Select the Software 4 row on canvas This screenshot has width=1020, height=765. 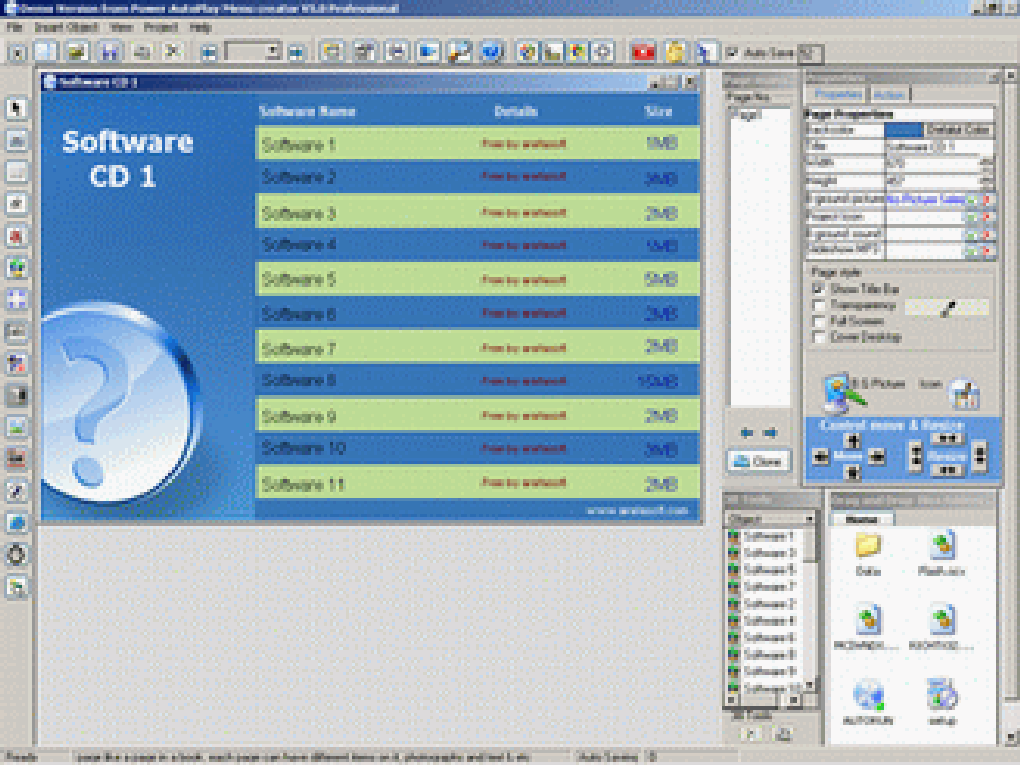pyautogui.click(x=477, y=245)
